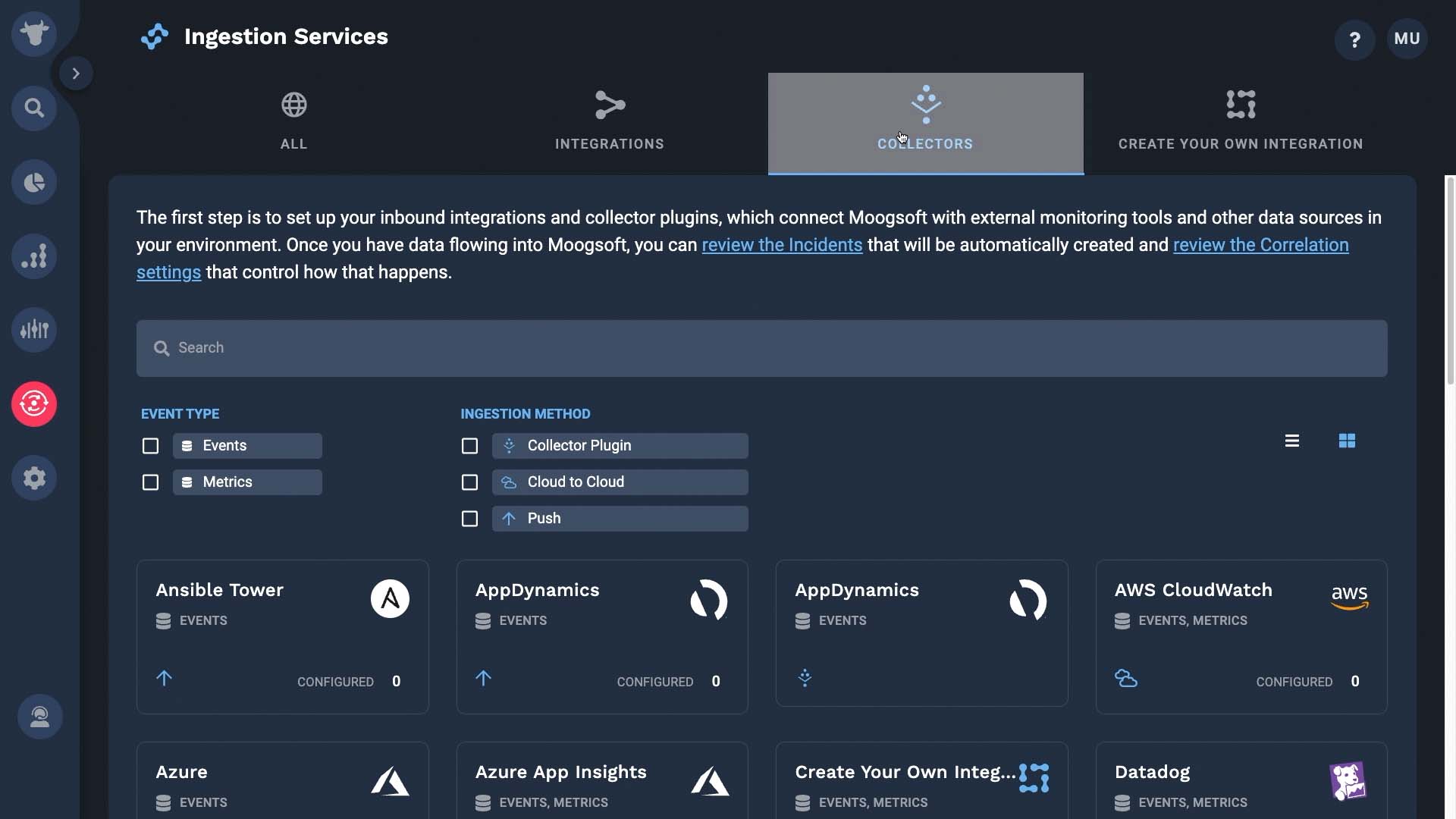Click logo on the AppDynamics push card
The width and height of the screenshot is (1456, 819).
[x=709, y=599]
